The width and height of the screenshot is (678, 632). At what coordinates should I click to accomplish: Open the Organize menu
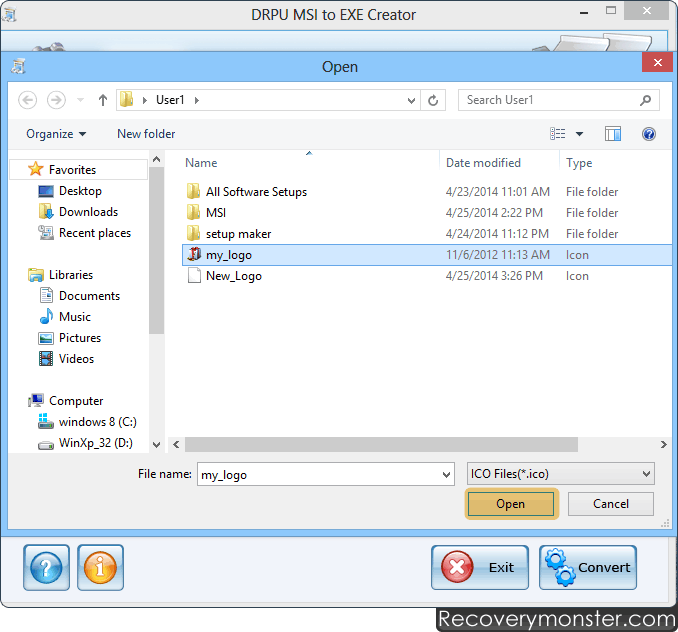click(x=56, y=134)
